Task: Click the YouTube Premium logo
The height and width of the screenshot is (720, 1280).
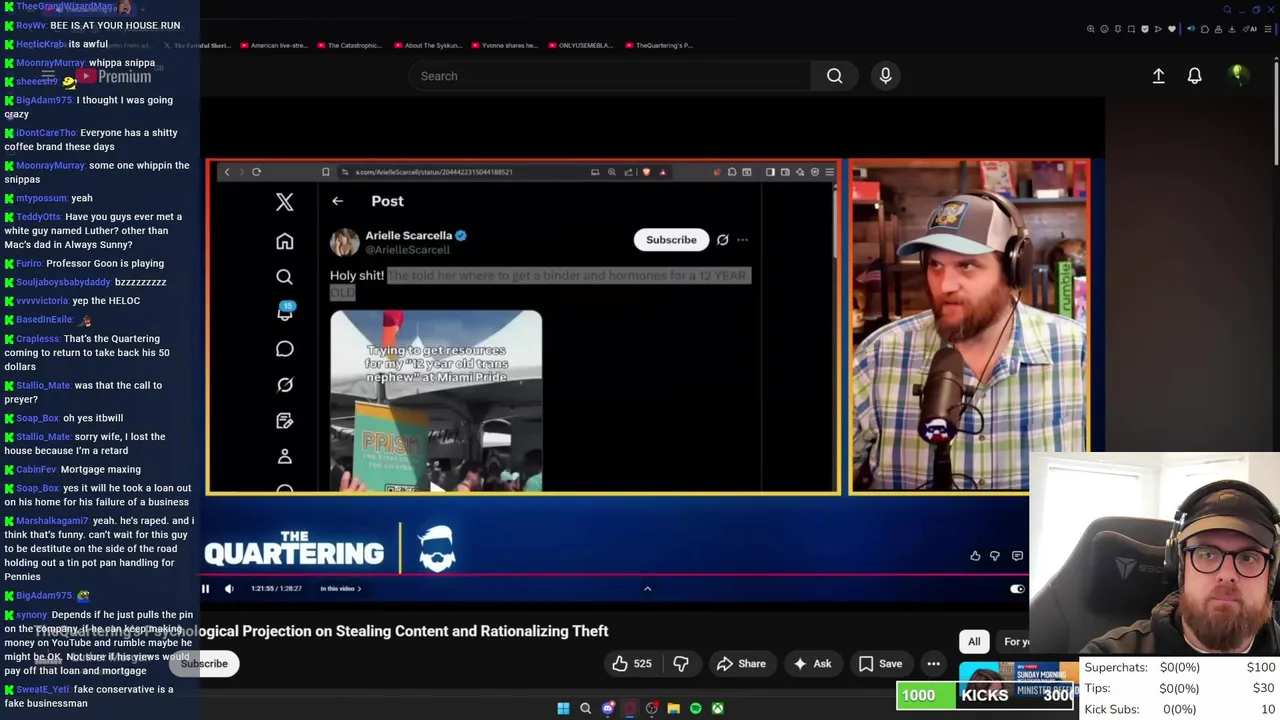Action: (112, 76)
